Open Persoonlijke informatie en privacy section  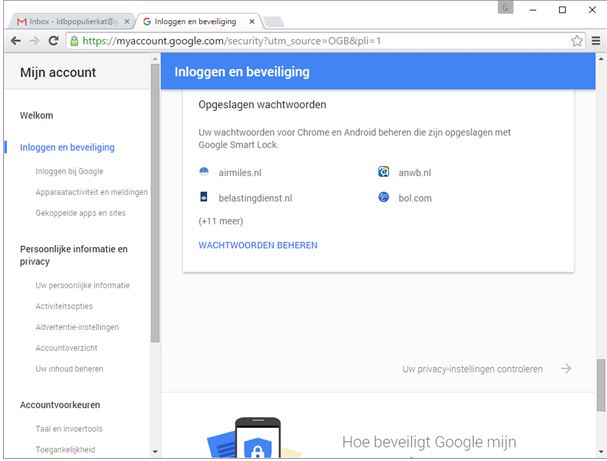tap(74, 255)
